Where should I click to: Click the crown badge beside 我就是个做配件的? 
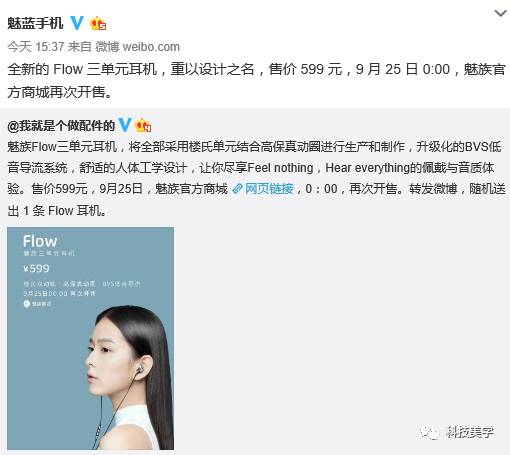(x=143, y=125)
